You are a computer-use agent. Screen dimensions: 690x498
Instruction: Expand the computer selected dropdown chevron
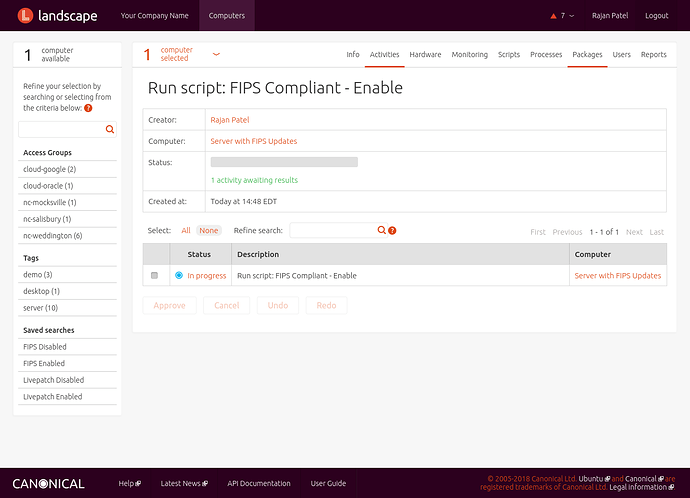click(x=216, y=54)
